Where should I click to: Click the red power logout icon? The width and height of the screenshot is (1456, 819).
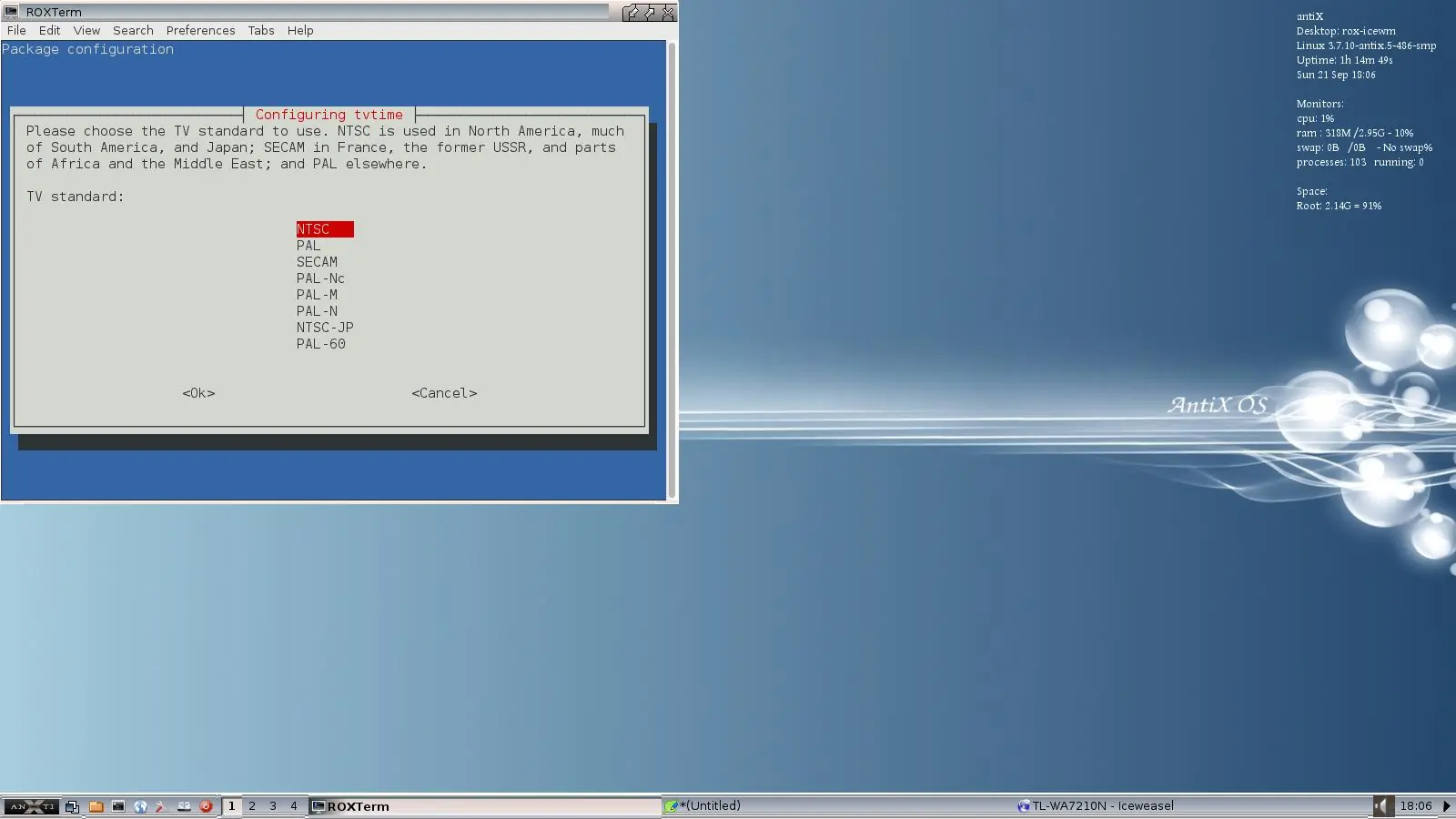(206, 806)
